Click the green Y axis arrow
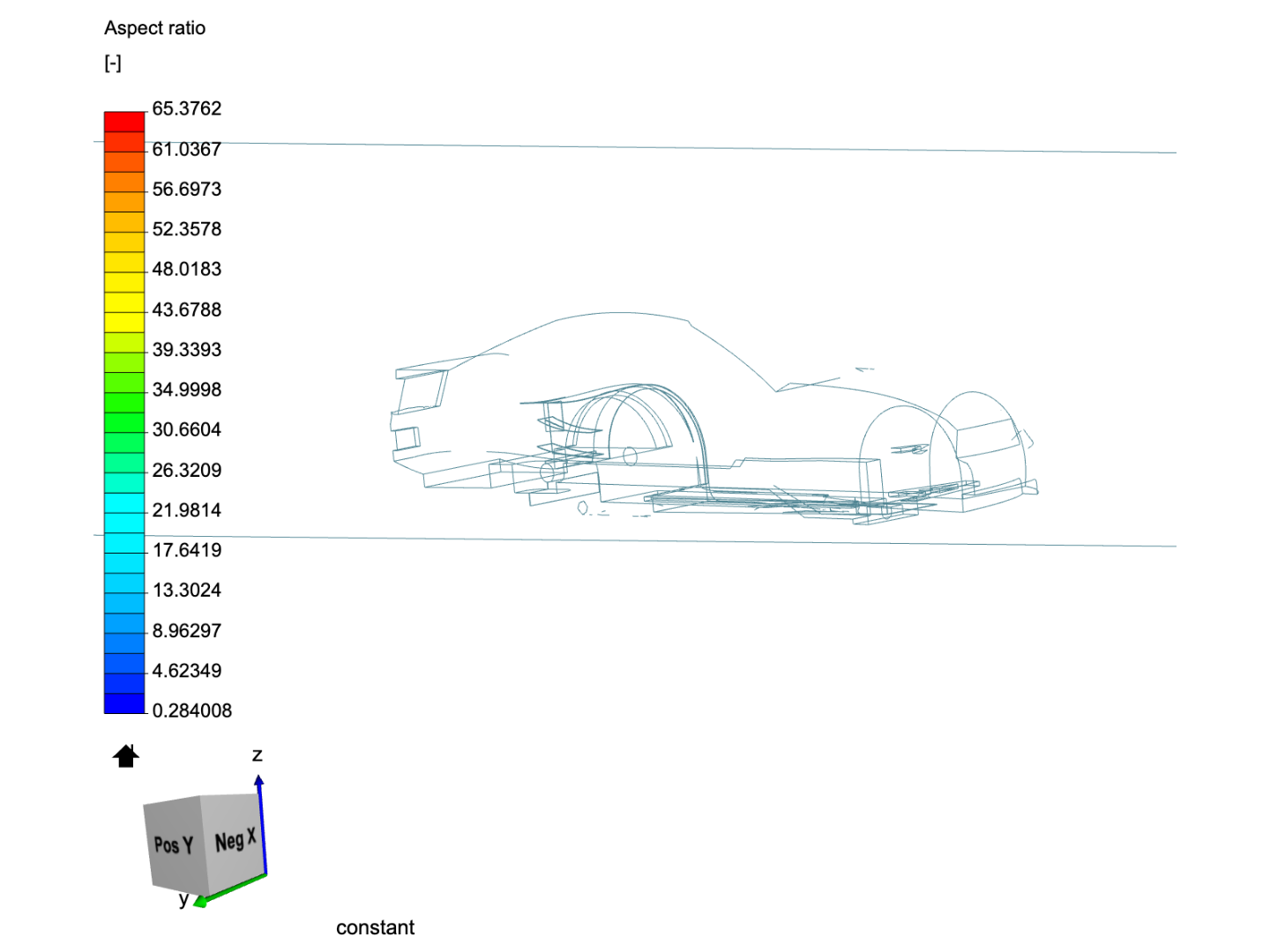The width and height of the screenshot is (1270, 952). tap(228, 889)
